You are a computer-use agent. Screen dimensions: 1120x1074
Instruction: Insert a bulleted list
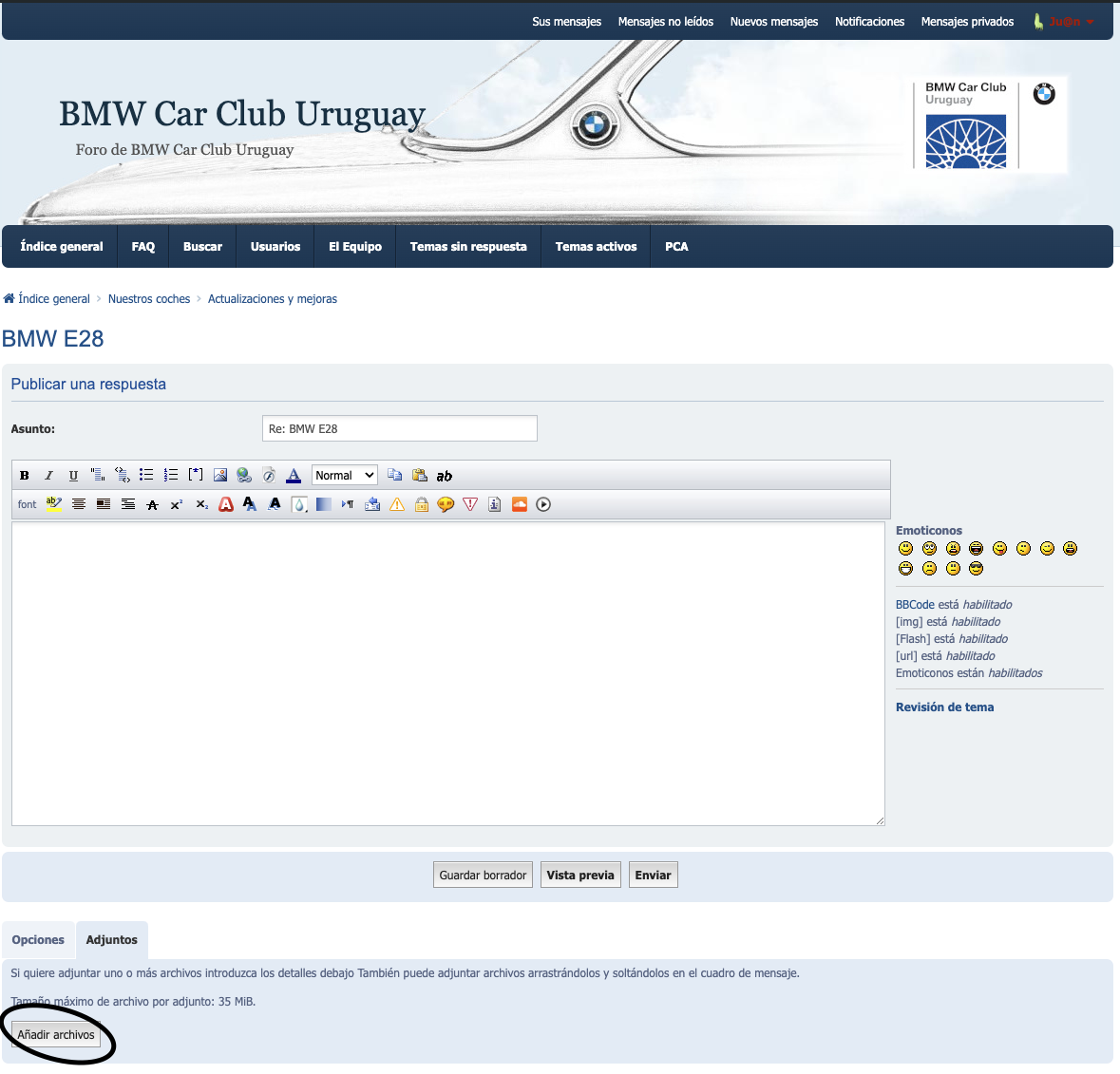tap(146, 475)
